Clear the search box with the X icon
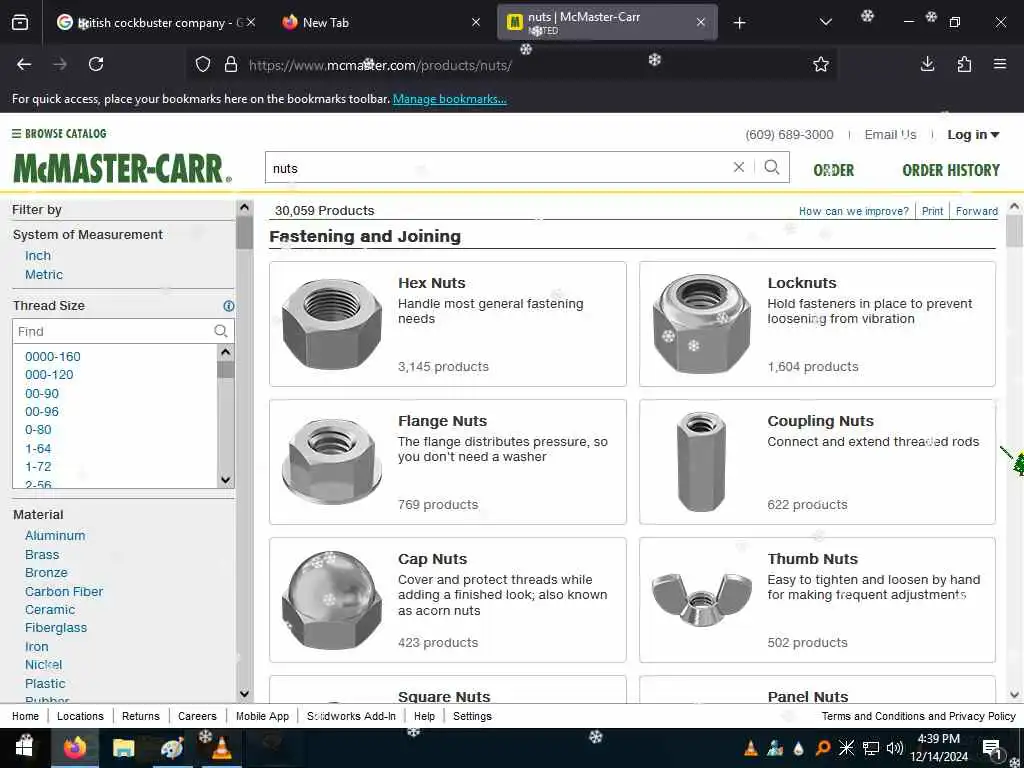1024x768 pixels. (x=739, y=167)
